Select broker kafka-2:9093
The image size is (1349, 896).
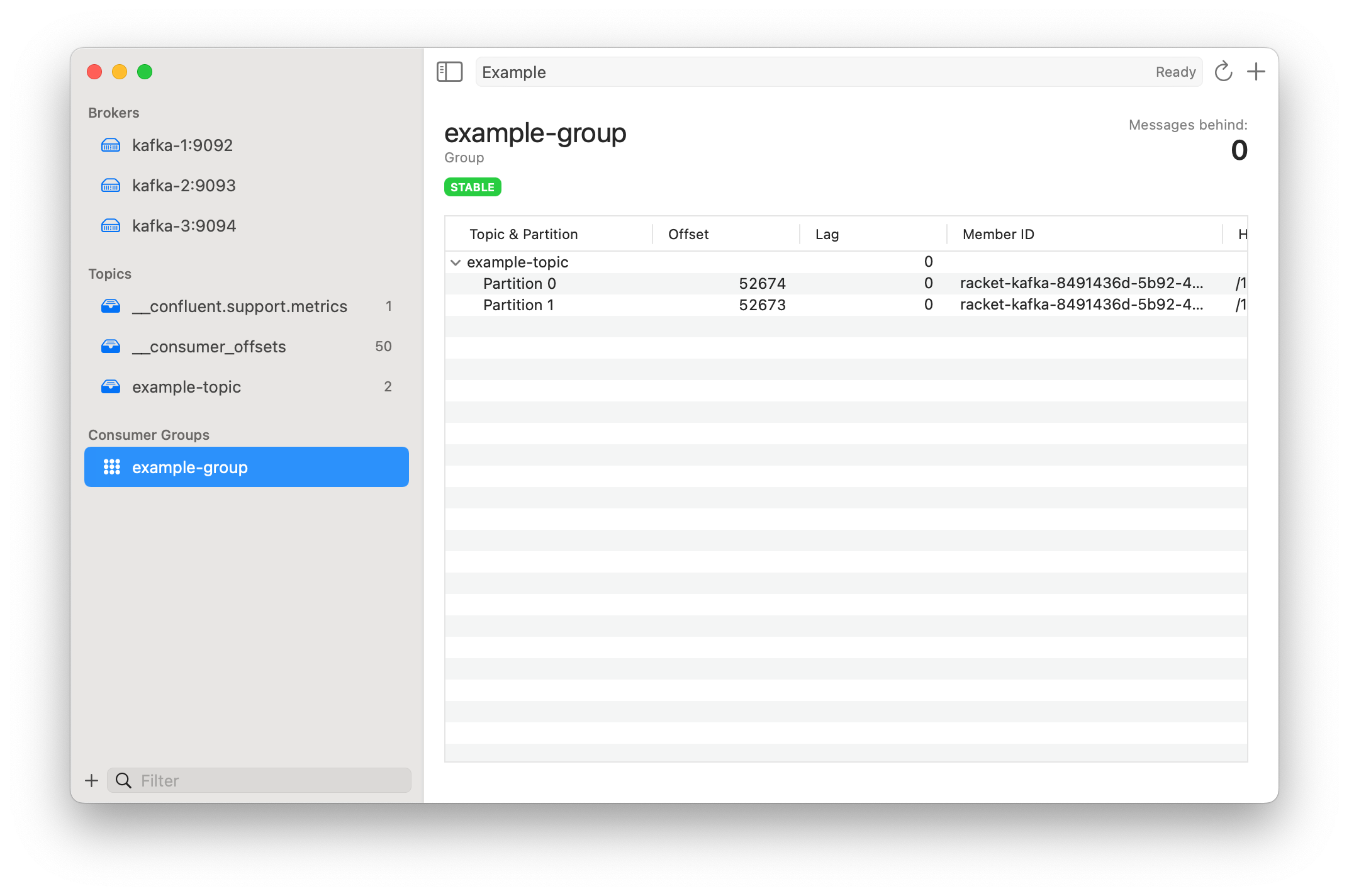[247, 186]
